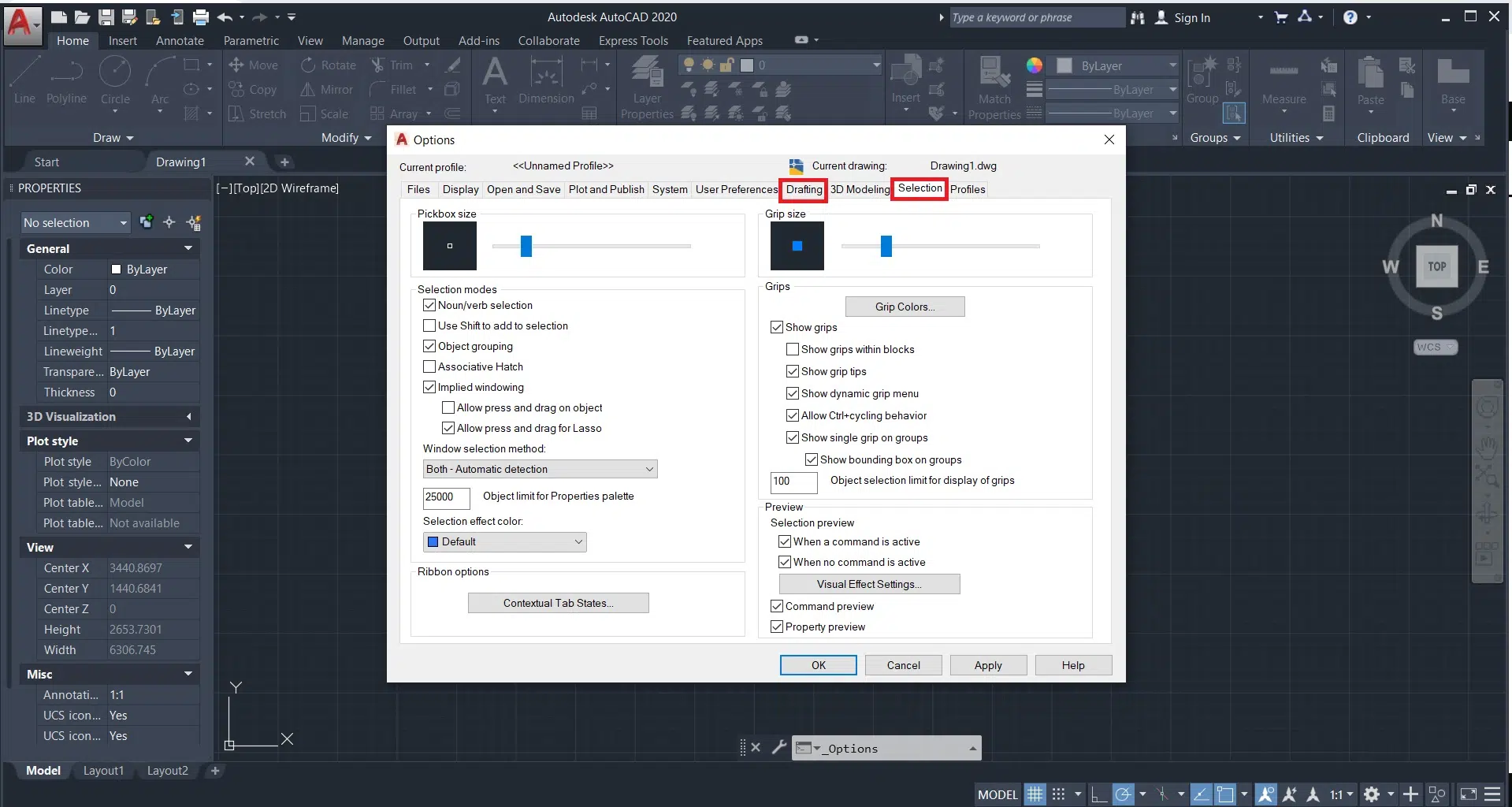Click the Apply button in Options dialog
Screen dimensions: 1512x807
coord(987,665)
